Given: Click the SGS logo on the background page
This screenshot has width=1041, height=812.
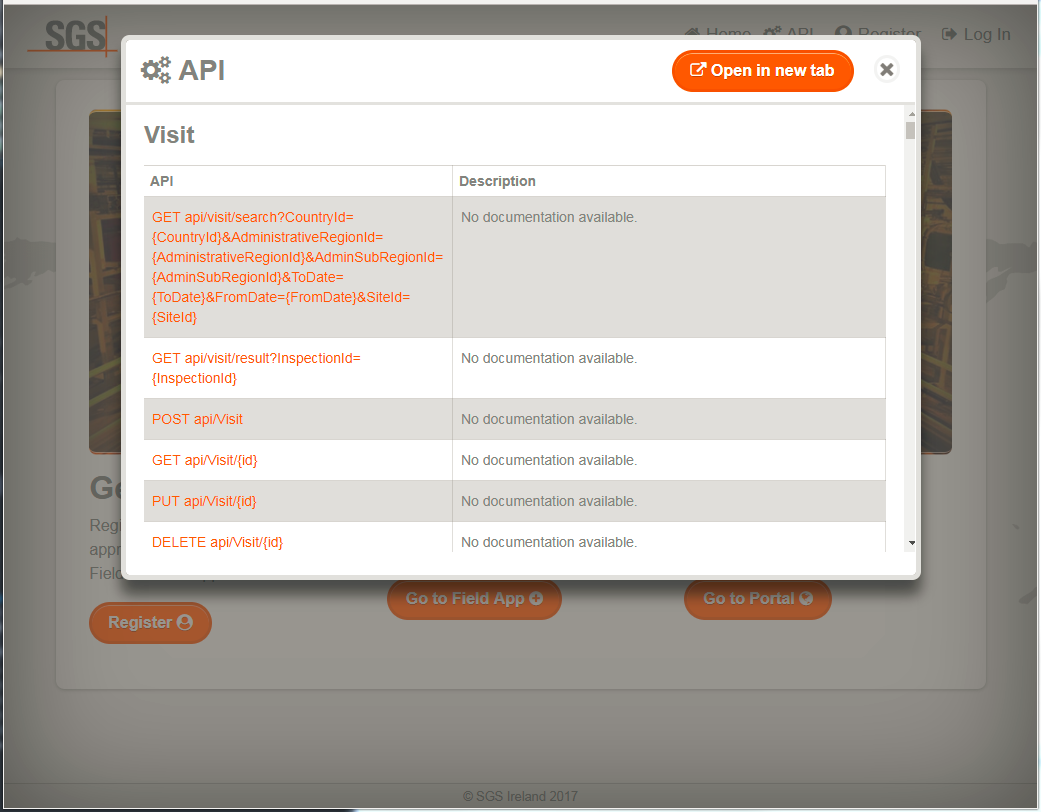Looking at the screenshot, I should click(x=72, y=36).
